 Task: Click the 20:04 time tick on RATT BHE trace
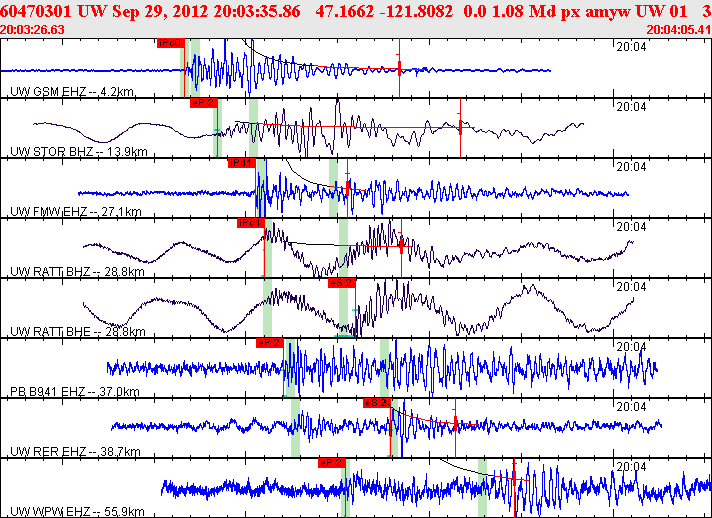coord(631,286)
